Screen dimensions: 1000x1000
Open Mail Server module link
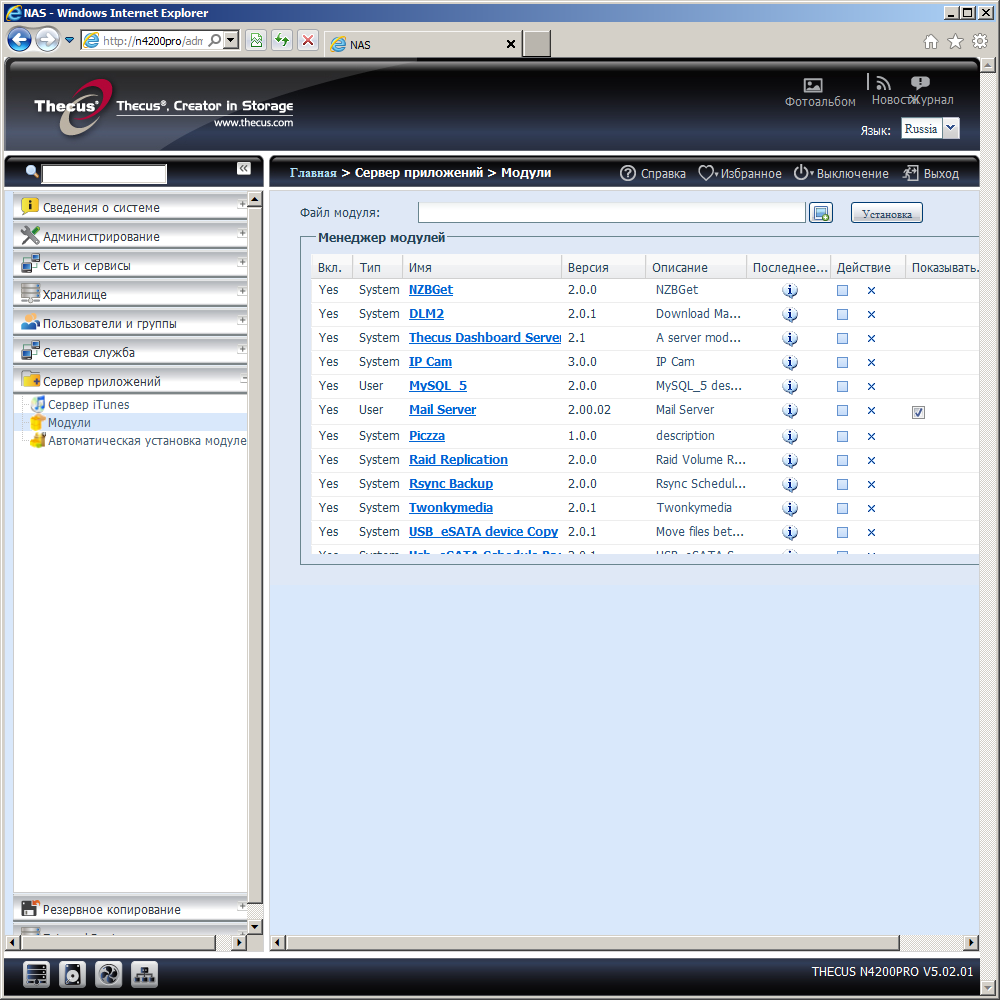click(442, 409)
